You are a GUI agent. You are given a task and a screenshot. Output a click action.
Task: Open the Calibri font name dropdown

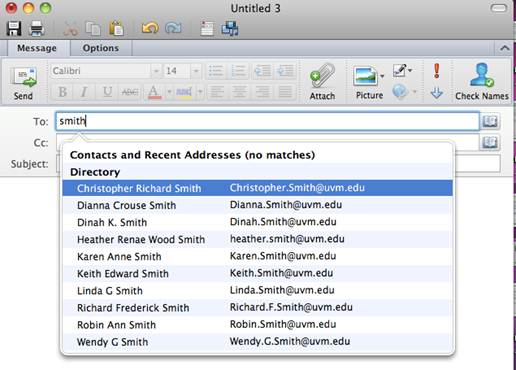tap(156, 71)
